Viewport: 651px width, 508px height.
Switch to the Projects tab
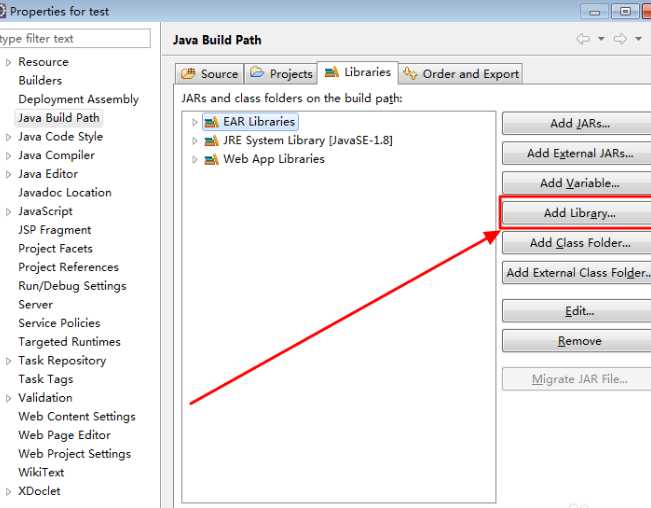(x=281, y=74)
